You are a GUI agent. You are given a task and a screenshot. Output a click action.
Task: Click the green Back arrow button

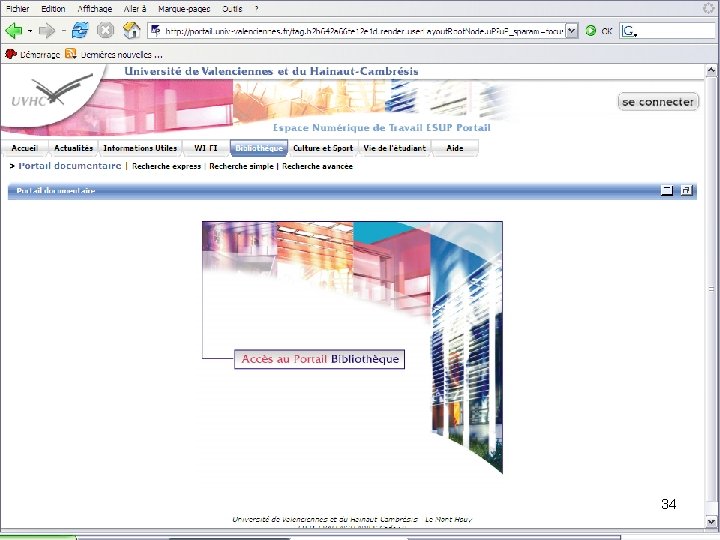(13, 31)
